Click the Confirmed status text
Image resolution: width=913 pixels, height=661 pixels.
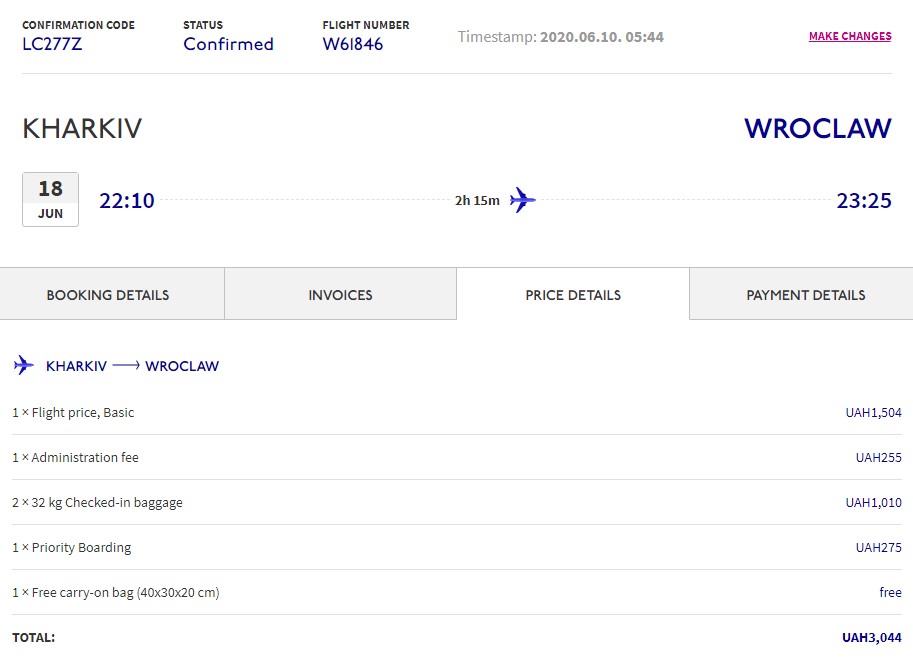pos(228,44)
